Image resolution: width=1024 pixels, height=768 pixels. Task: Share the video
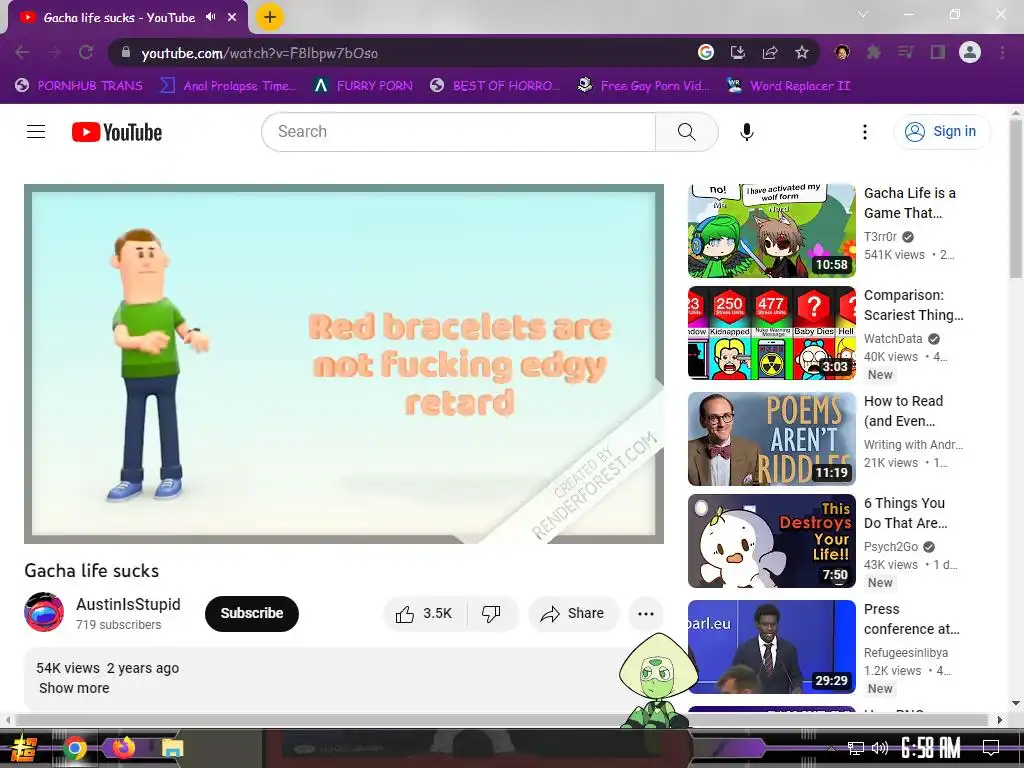(573, 613)
